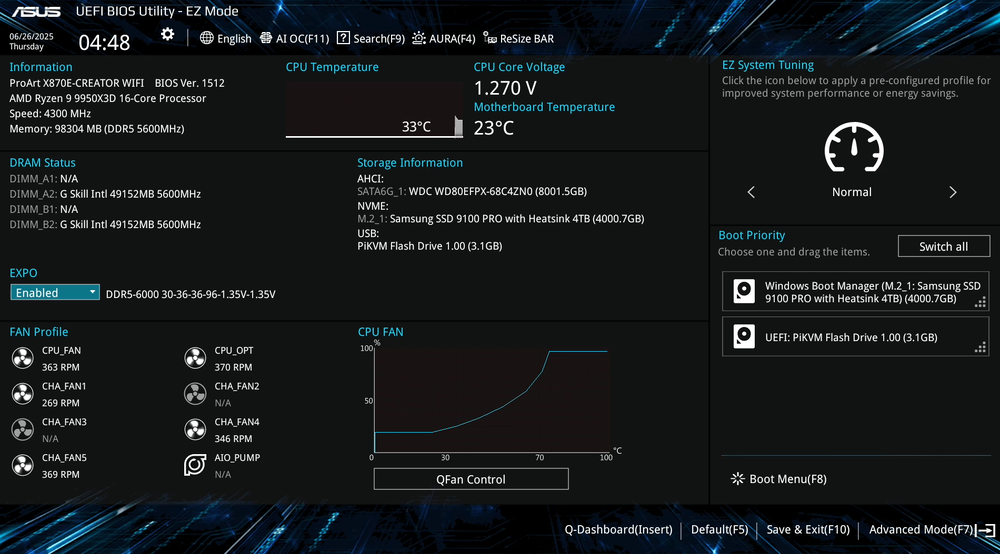1000x554 pixels.
Task: Switch tuning profile with left arrow
Action: coord(752,192)
